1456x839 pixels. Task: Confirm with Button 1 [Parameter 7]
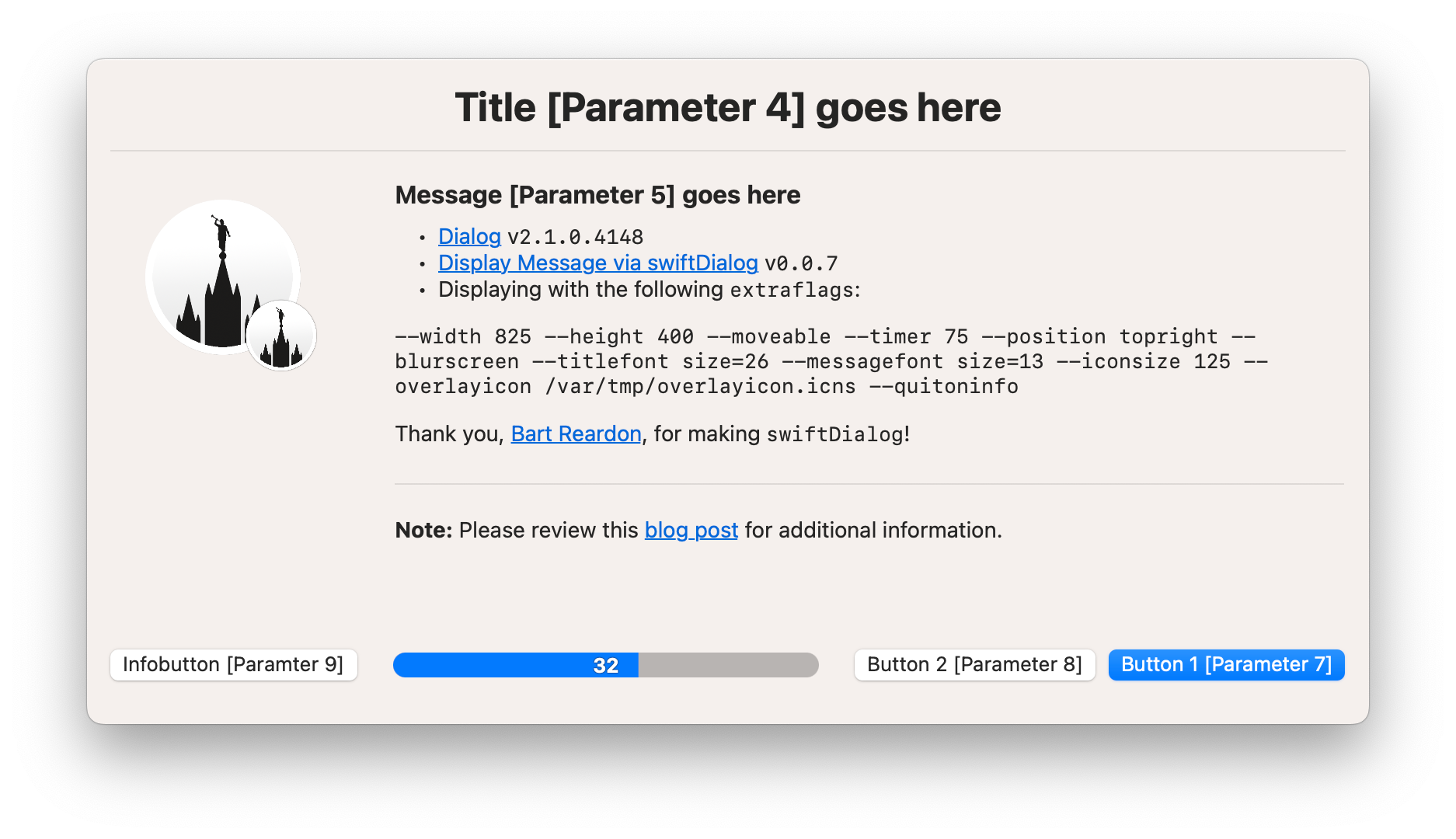click(x=1226, y=665)
